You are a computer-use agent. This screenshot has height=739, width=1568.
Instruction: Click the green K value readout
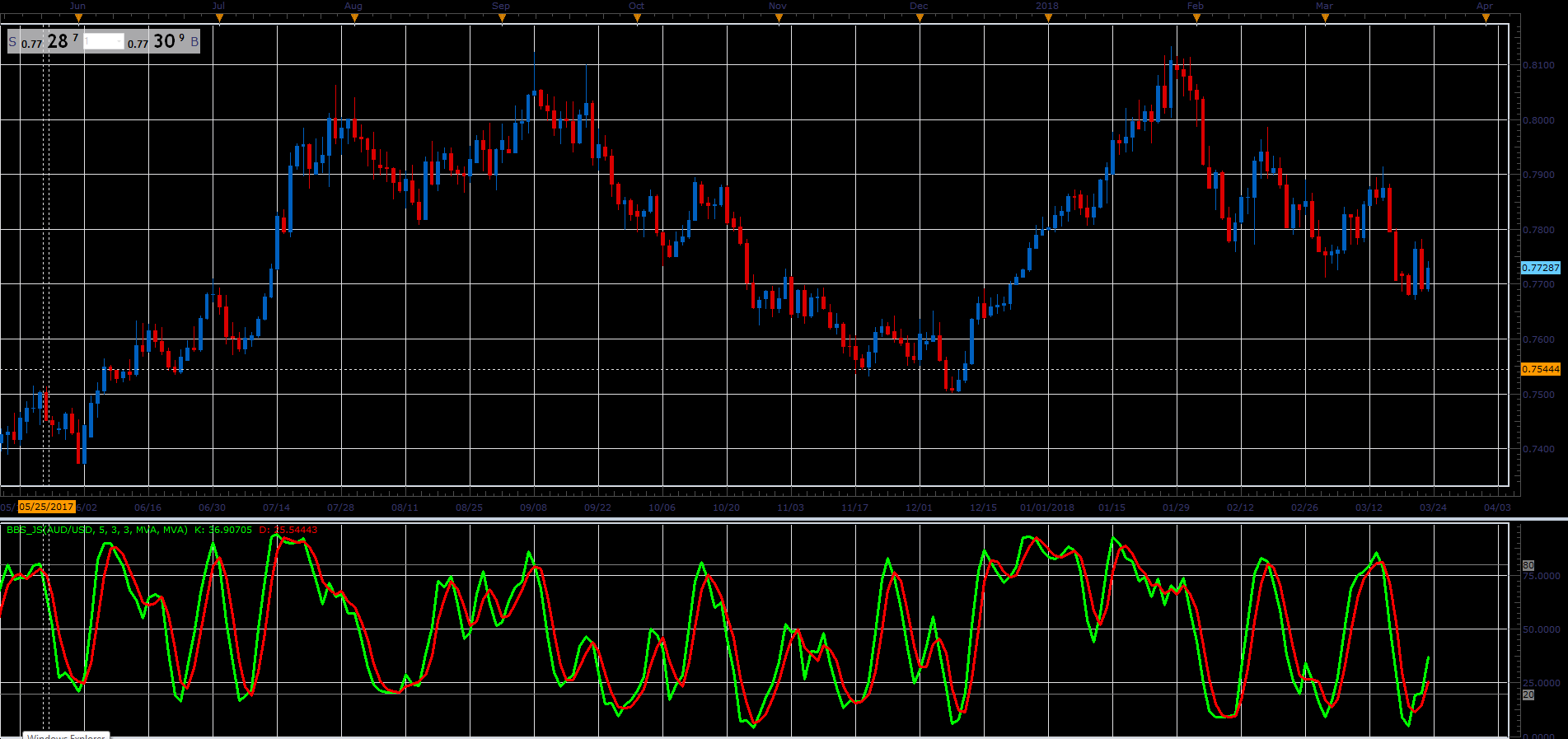tap(223, 530)
